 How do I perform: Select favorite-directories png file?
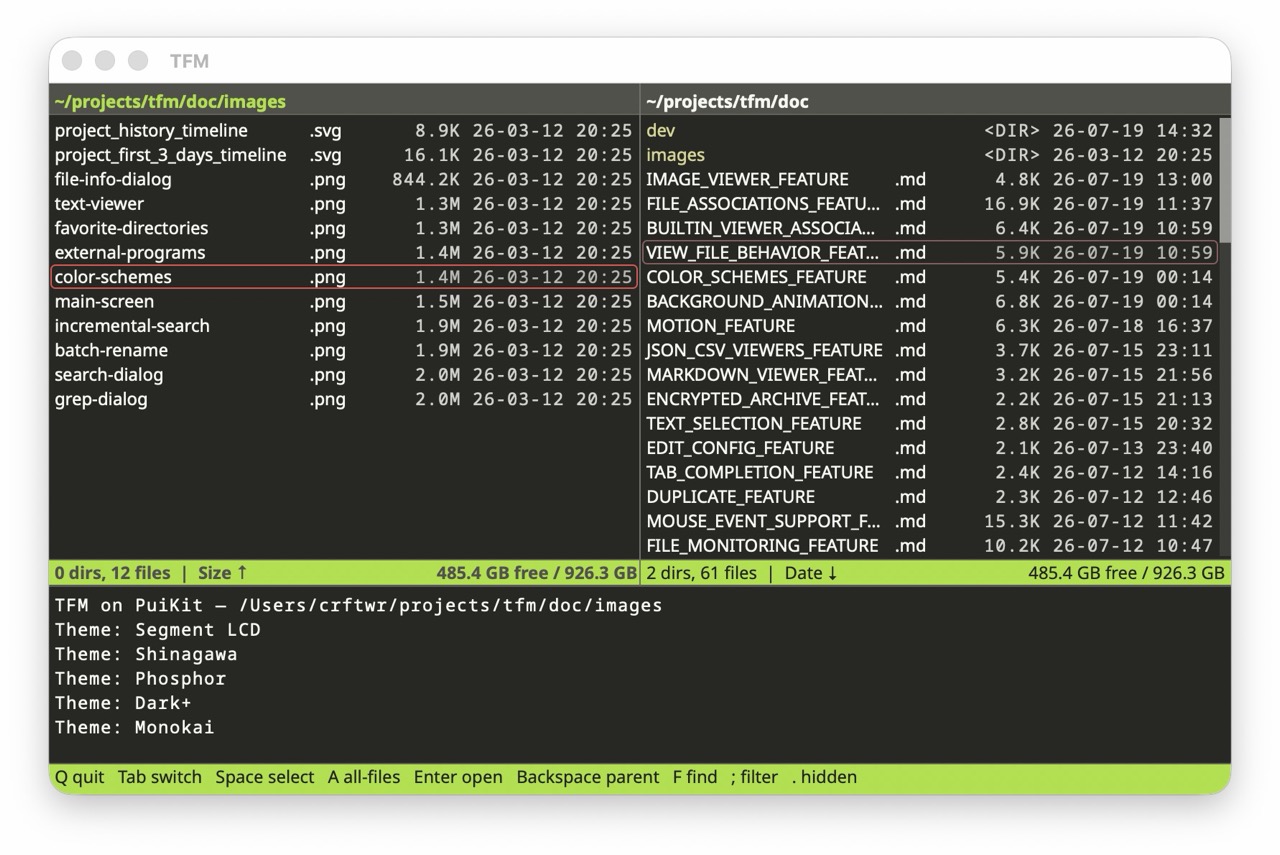tap(344, 228)
